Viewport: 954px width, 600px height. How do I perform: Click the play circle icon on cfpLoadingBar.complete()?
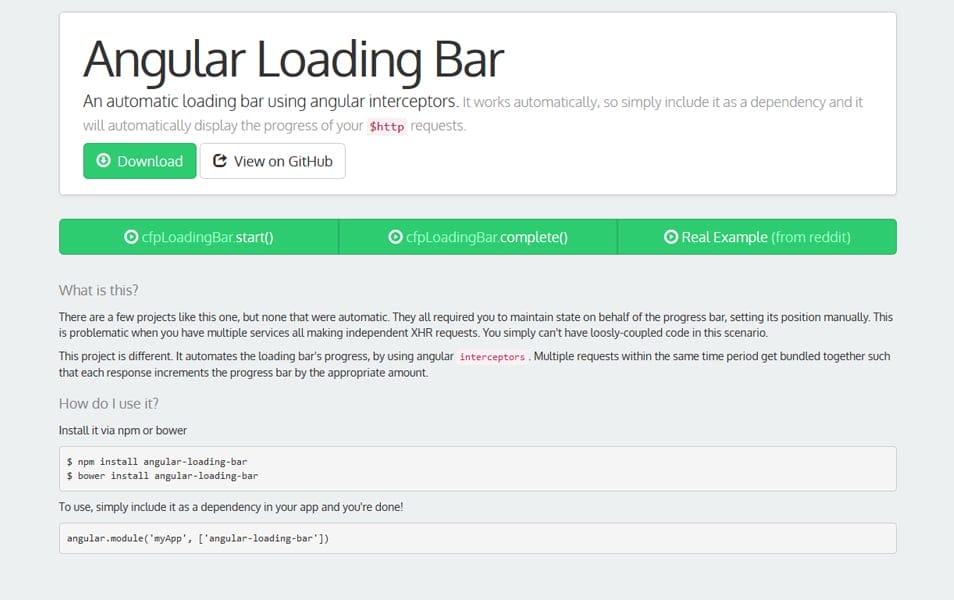[x=394, y=237]
